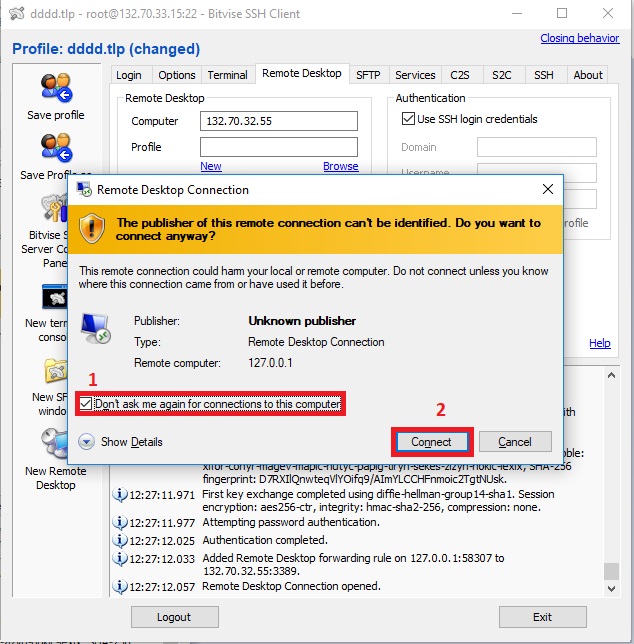Screen dimensions: 634x644
Task: Select the Remote Desktop tab
Action: (302, 74)
